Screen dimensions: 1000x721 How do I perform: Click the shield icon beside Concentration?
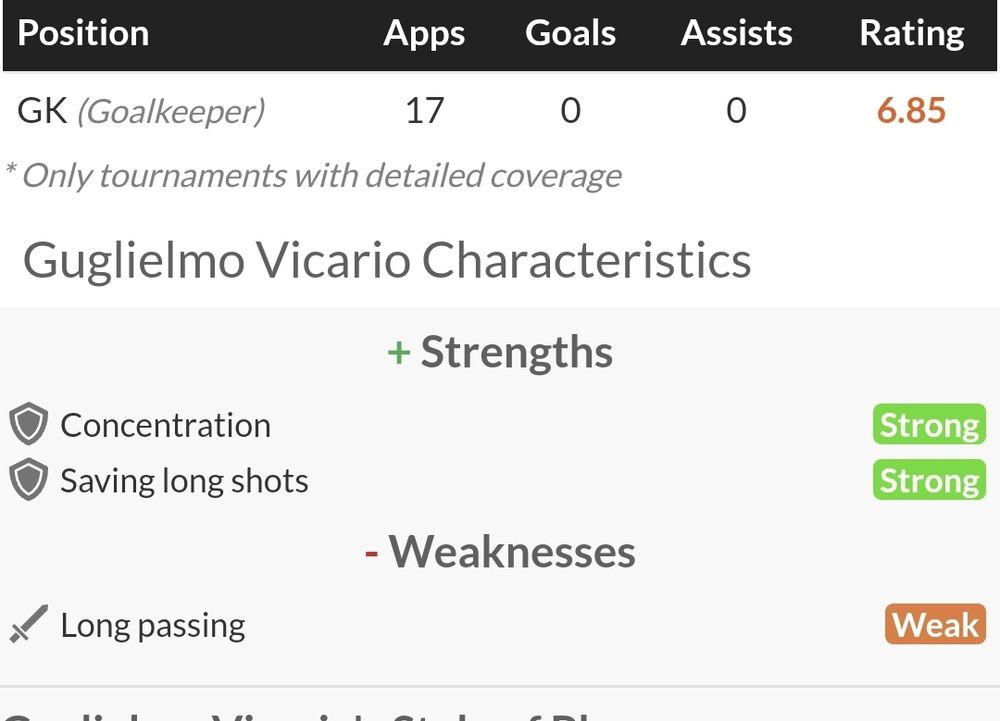pyautogui.click(x=29, y=424)
